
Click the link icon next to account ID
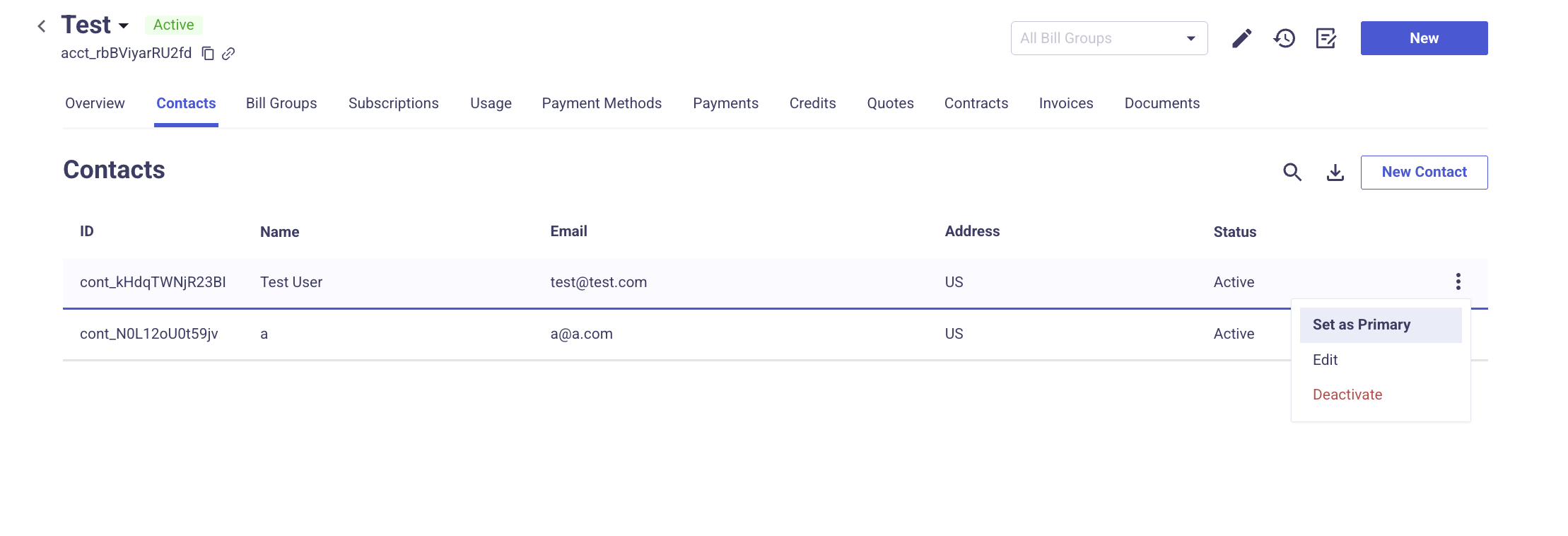coord(228,54)
